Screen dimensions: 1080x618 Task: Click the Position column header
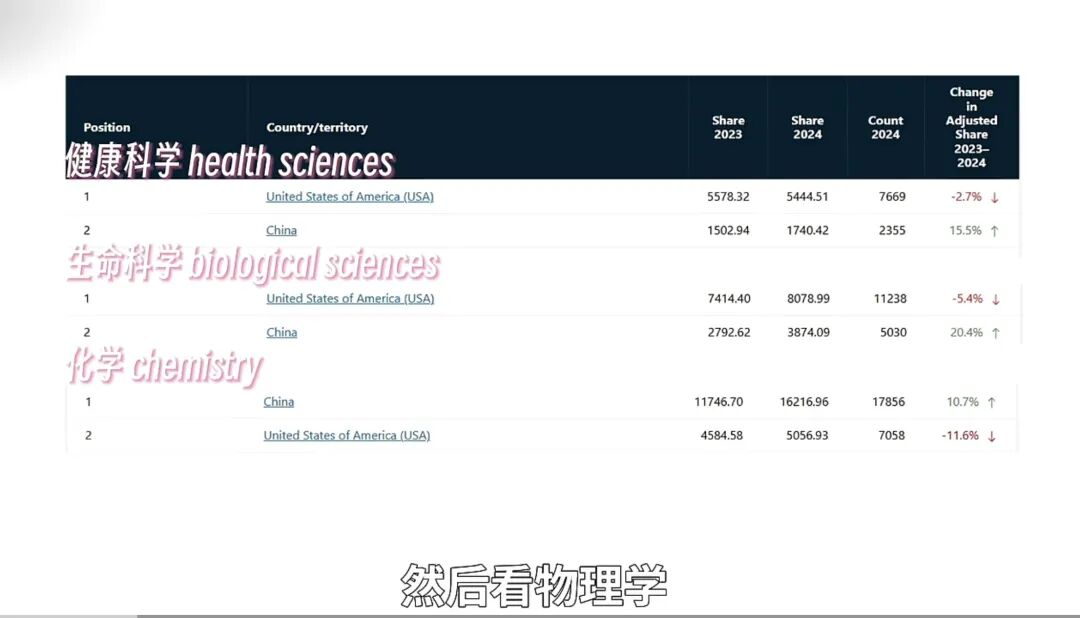pos(107,128)
